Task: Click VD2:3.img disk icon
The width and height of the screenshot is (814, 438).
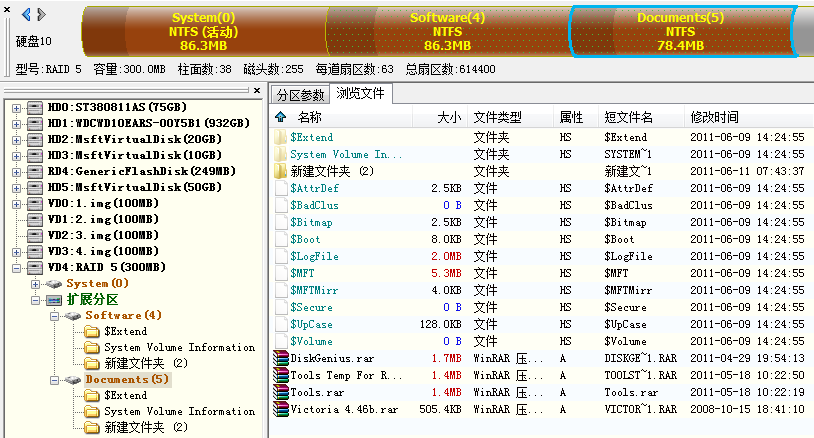Action: click(x=35, y=236)
